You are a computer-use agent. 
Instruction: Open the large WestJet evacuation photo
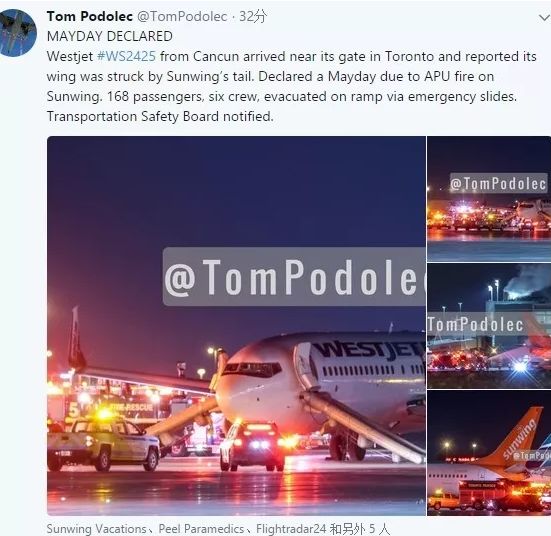click(x=236, y=326)
